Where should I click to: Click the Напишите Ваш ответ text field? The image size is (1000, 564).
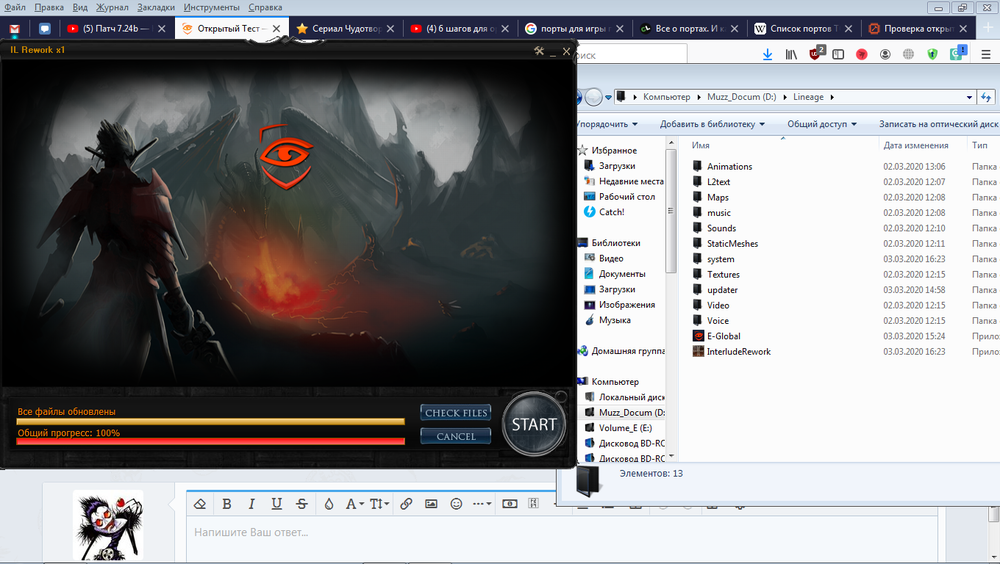click(560, 533)
